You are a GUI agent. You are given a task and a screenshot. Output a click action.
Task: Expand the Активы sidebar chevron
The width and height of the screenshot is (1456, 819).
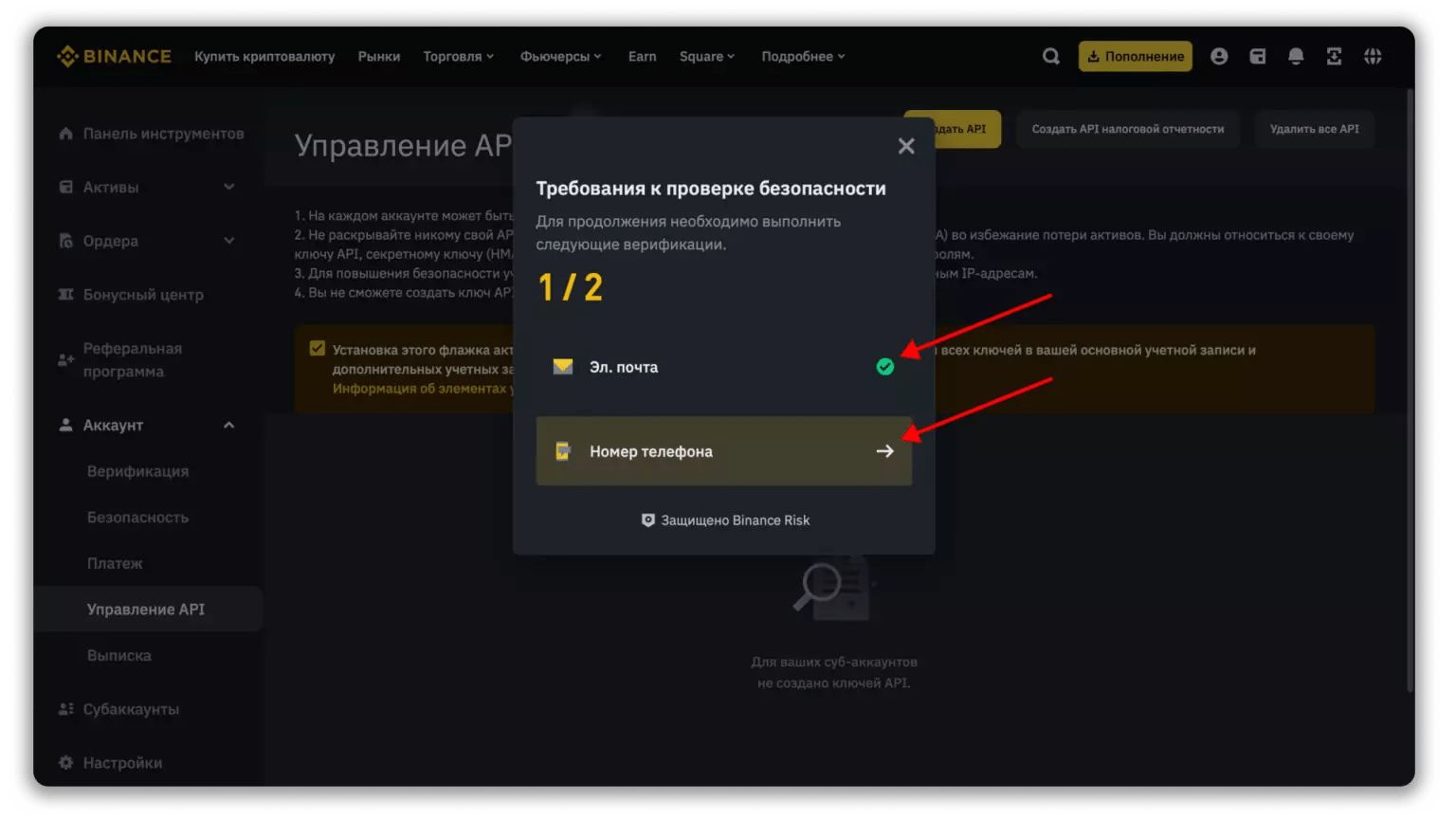(229, 187)
